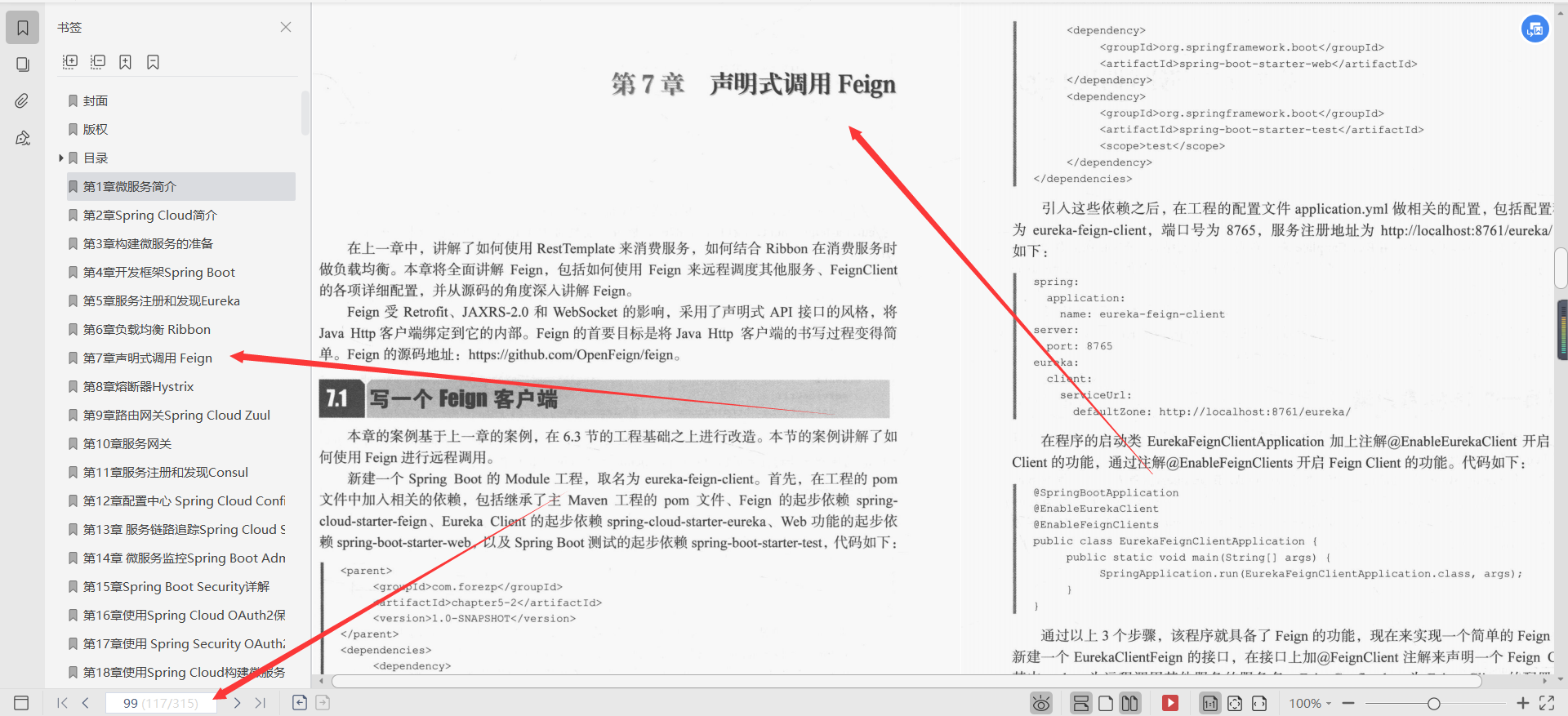The width and height of the screenshot is (1568, 716).
Task: Open the bookmarks sidebar panel
Action: [x=23, y=28]
